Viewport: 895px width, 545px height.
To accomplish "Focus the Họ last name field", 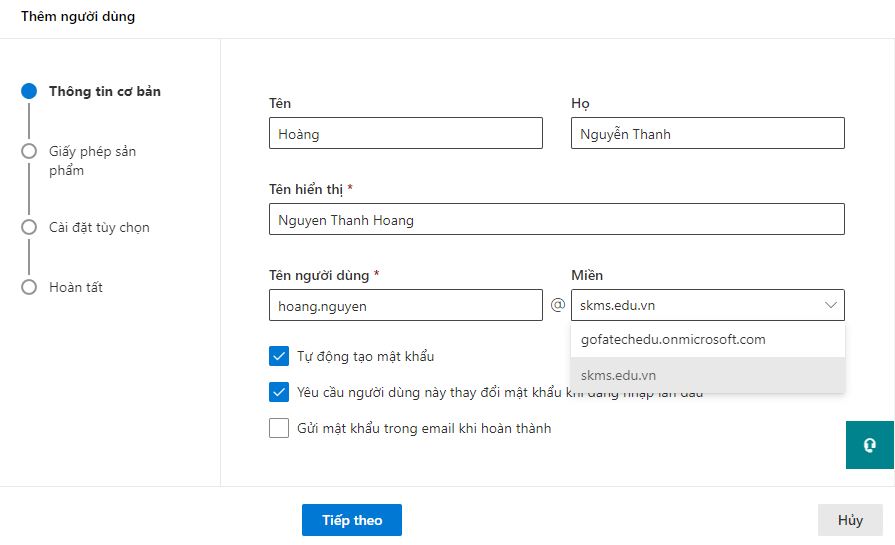I will [707, 134].
